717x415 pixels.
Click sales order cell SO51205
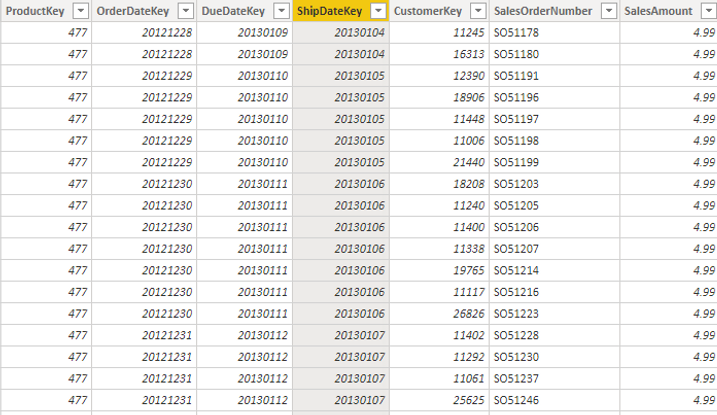coord(554,206)
